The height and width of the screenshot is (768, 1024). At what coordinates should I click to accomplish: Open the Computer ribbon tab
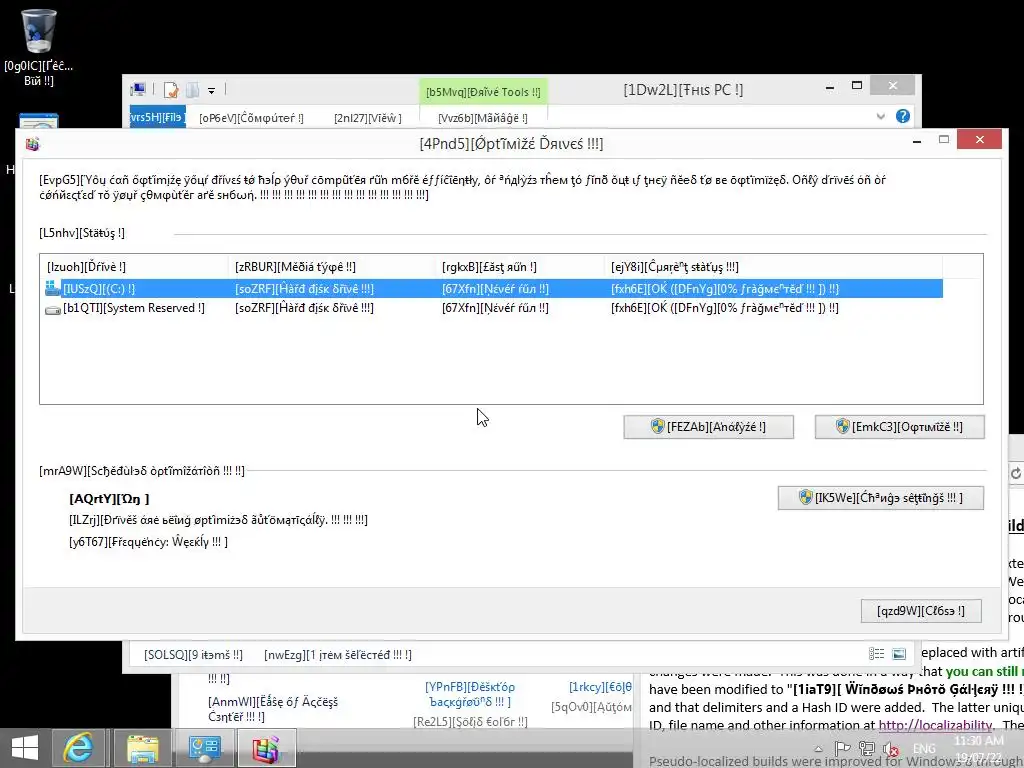[251, 118]
